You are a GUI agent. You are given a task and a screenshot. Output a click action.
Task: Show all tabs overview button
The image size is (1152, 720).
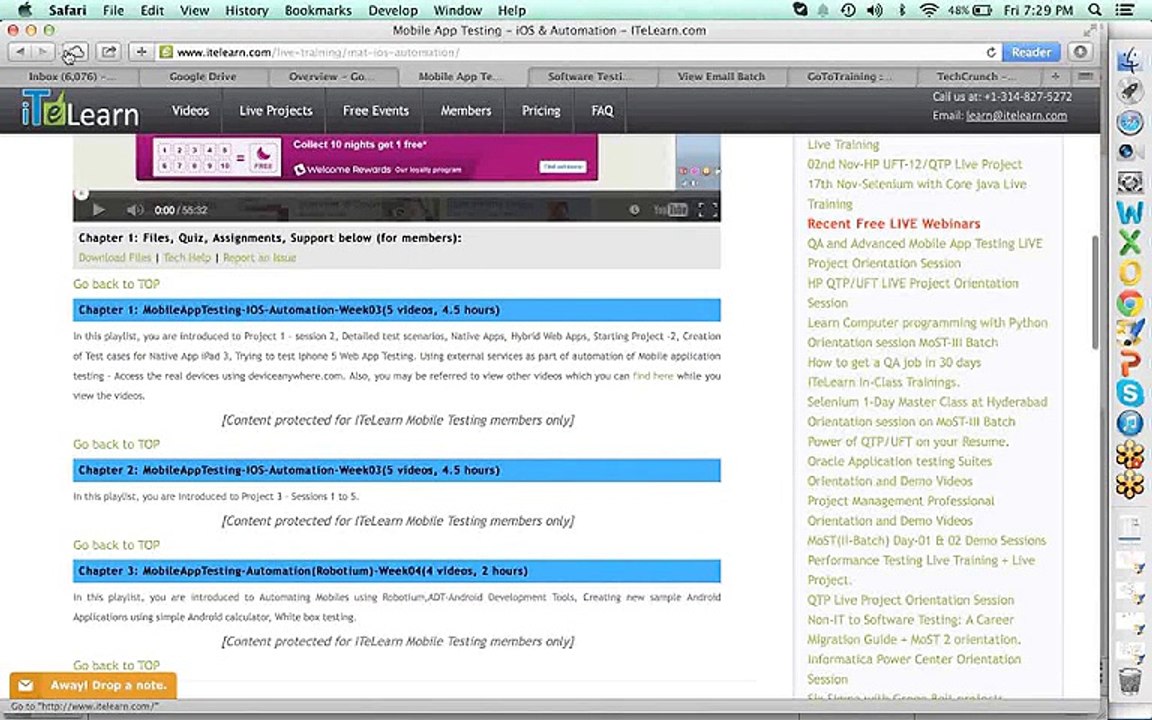(x=1085, y=76)
